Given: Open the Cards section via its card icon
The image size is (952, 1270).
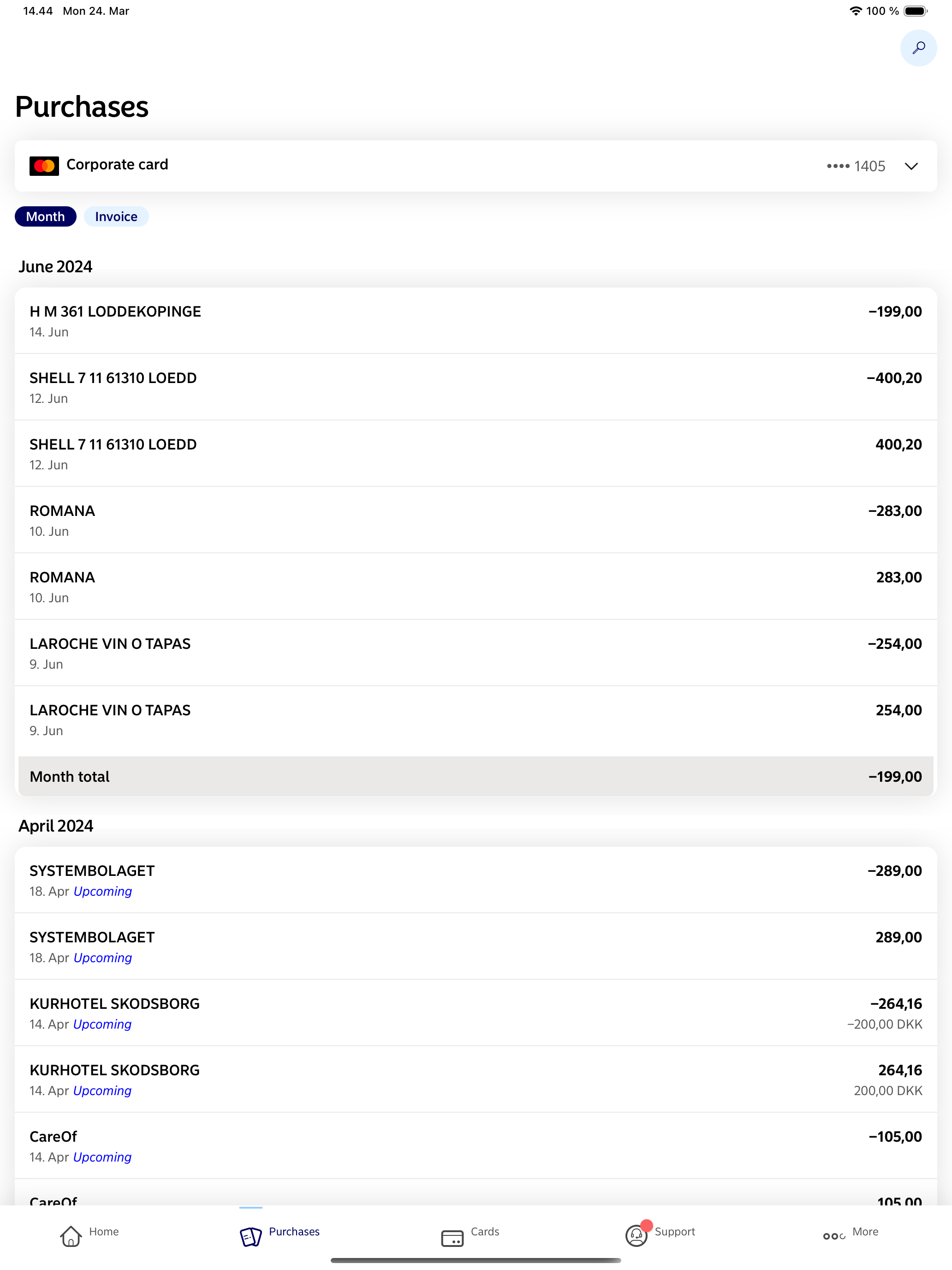Looking at the screenshot, I should pyautogui.click(x=452, y=1232).
